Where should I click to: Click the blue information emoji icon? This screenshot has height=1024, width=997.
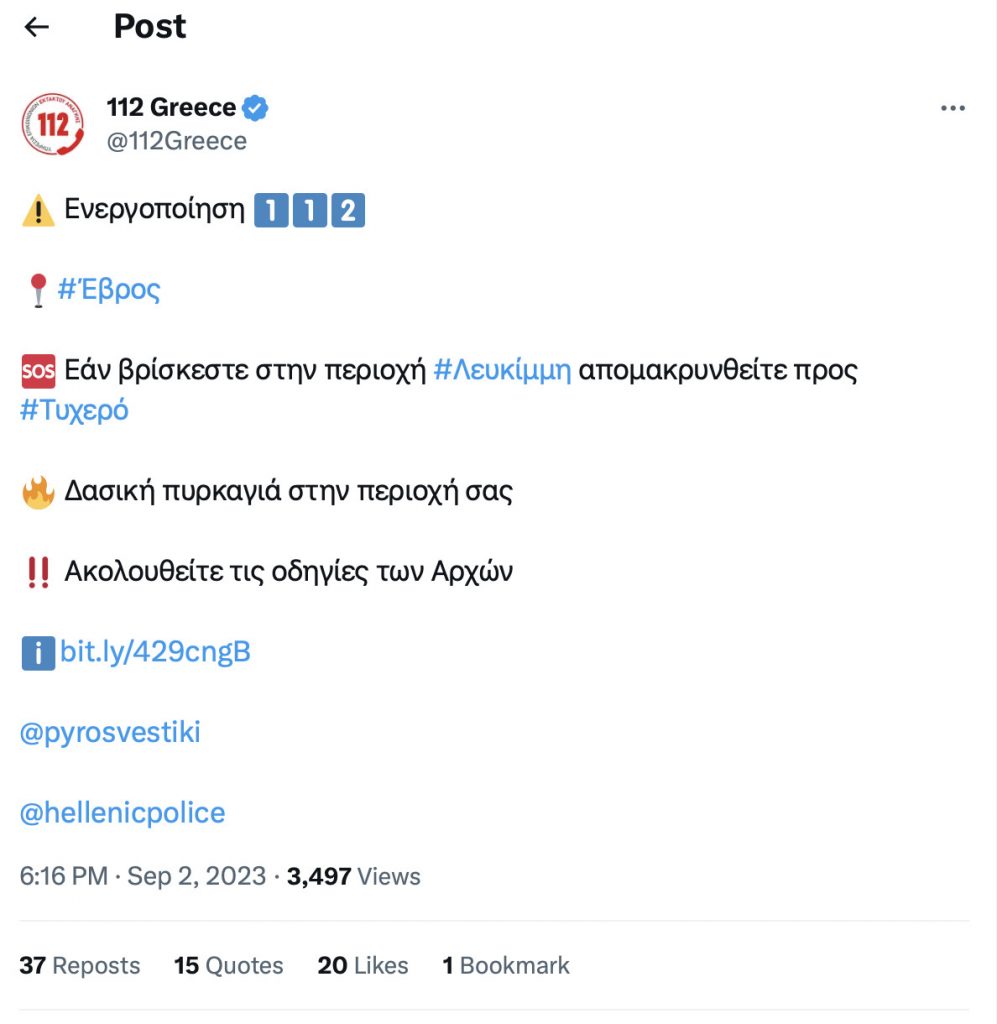tap(38, 654)
